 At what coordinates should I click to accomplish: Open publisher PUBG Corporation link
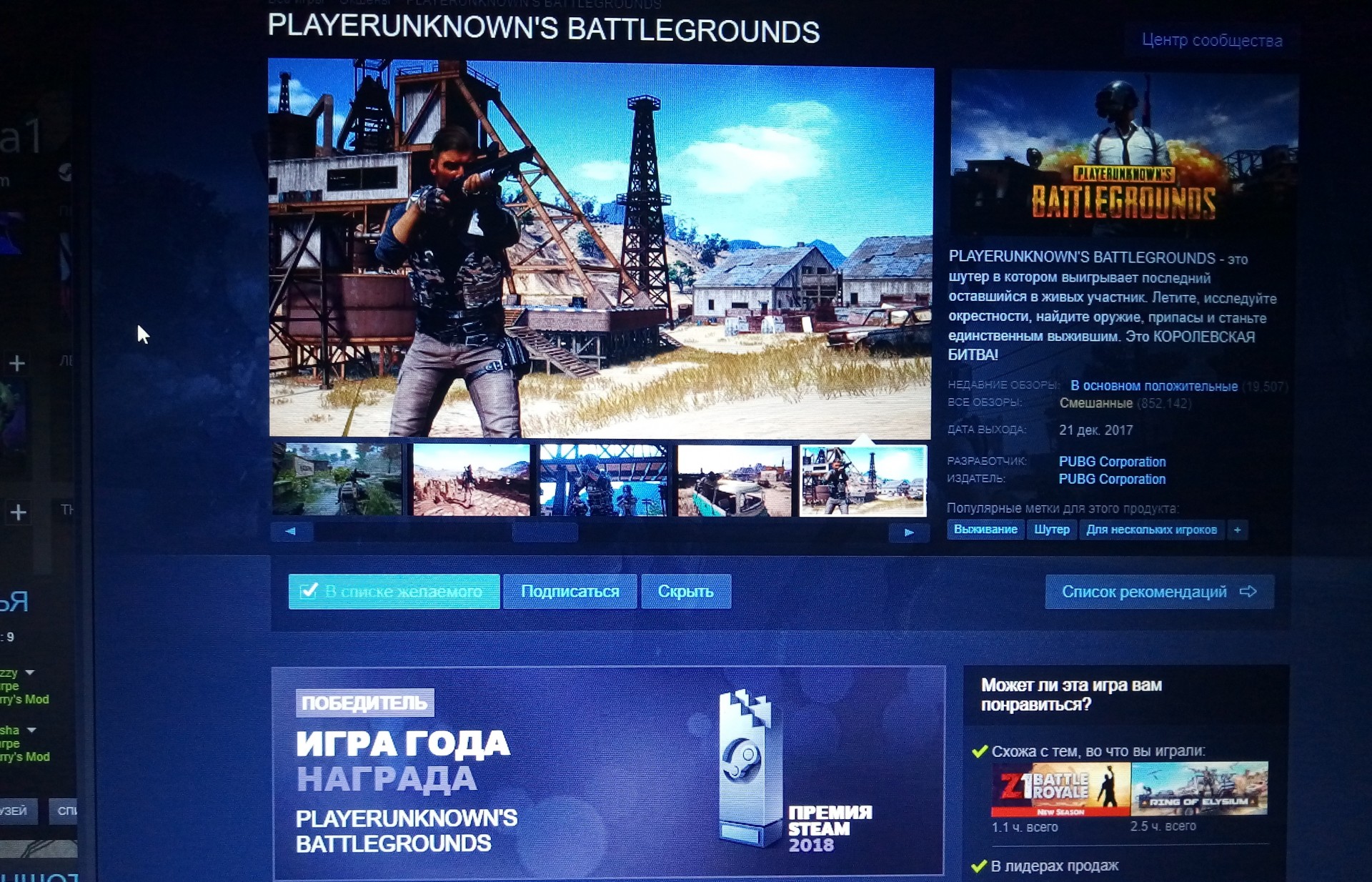(x=1112, y=479)
